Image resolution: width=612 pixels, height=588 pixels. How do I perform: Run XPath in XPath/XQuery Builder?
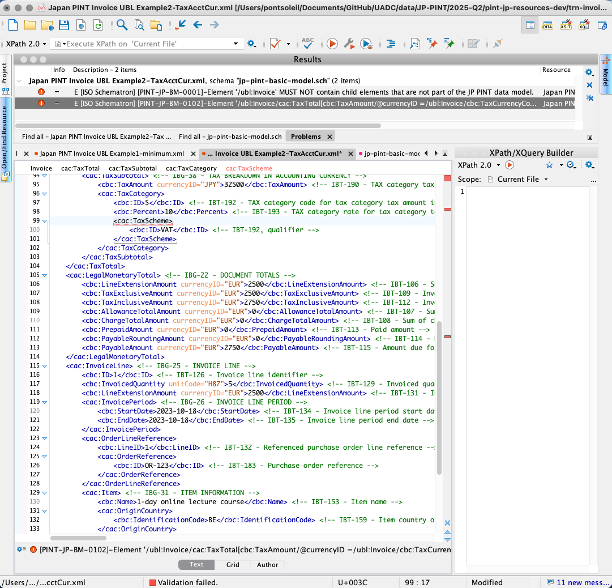[x=509, y=165]
